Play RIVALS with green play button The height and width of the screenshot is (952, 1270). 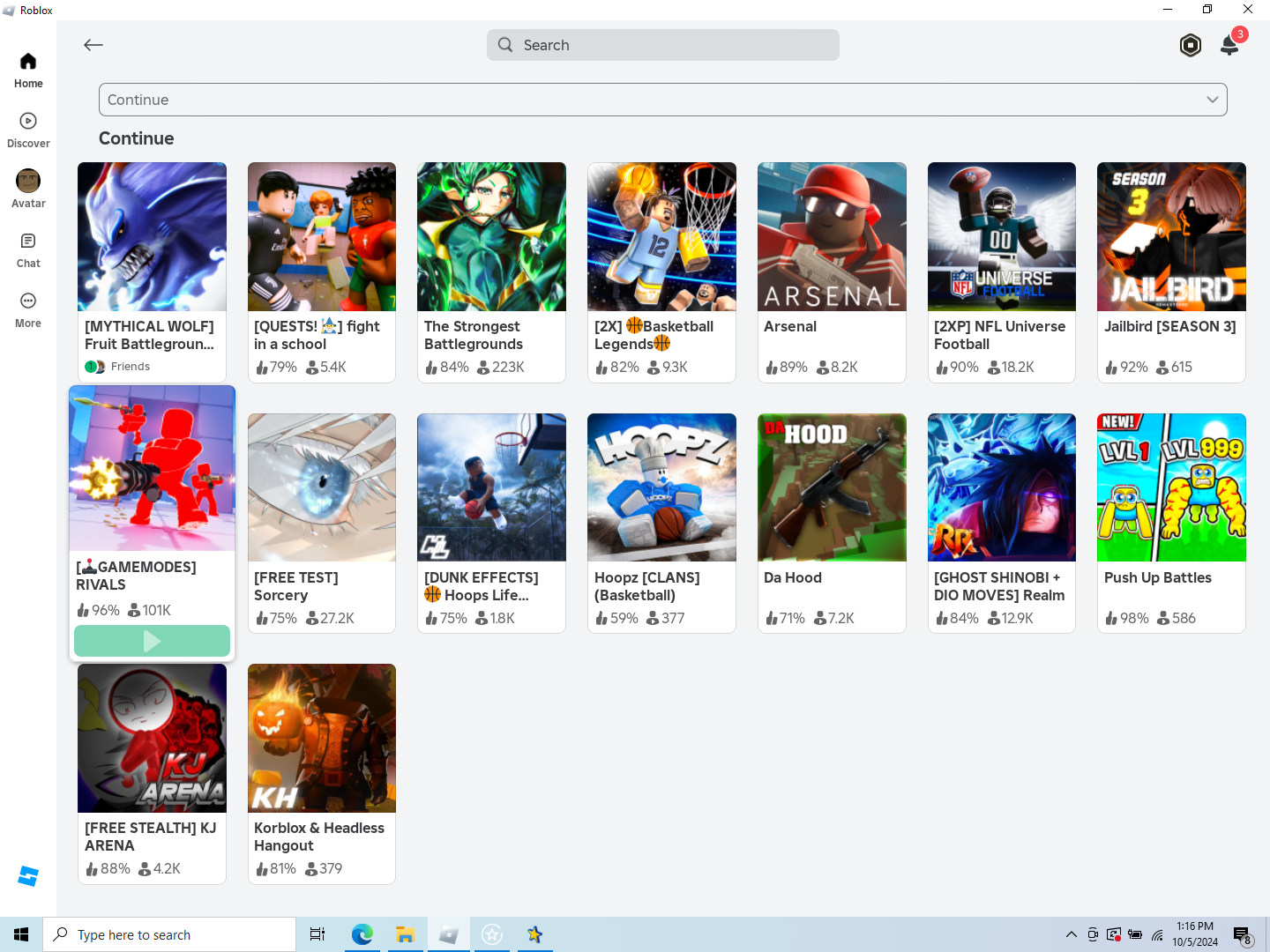pos(152,641)
